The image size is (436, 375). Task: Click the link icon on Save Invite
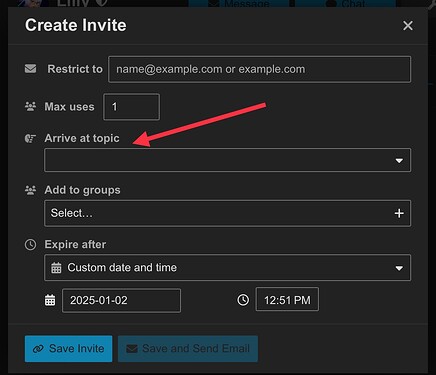coord(38,349)
